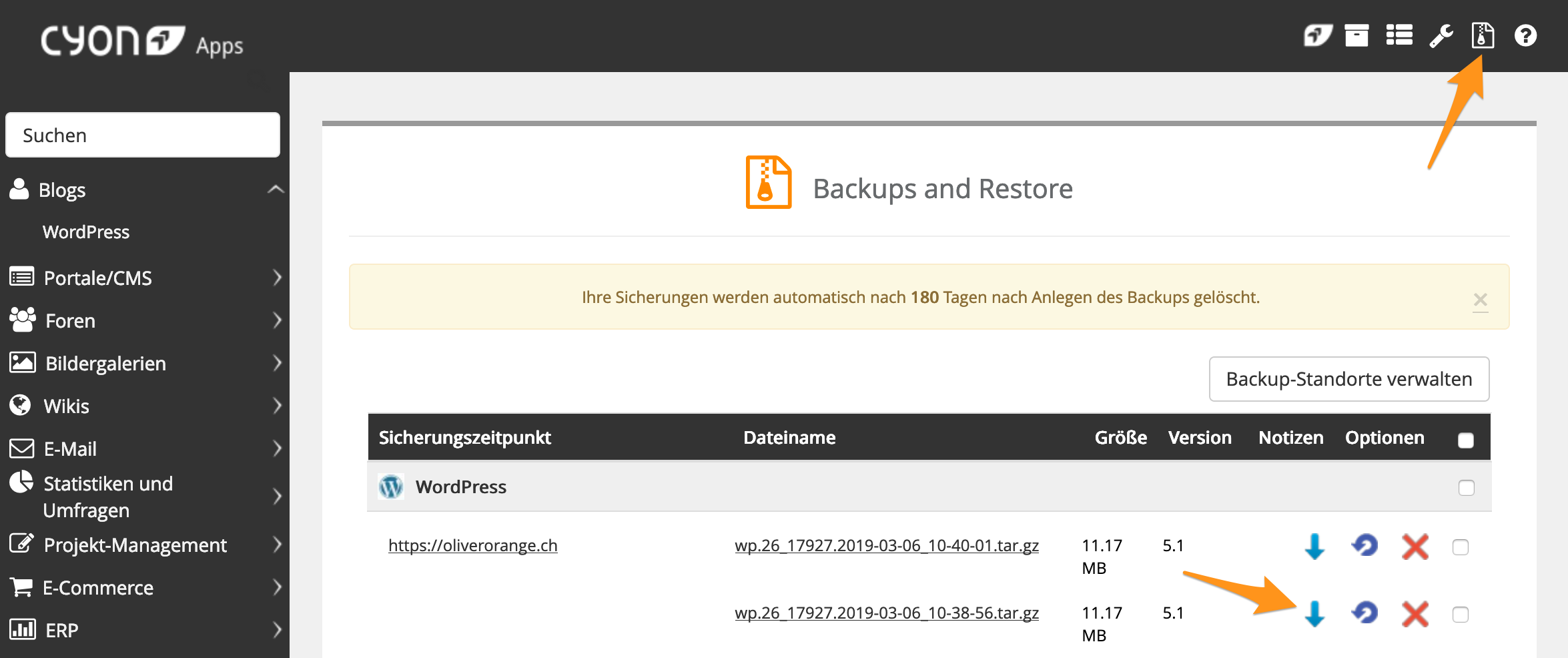The width and height of the screenshot is (1568, 658).
Task: Expand the Foren category
Action: click(278, 320)
